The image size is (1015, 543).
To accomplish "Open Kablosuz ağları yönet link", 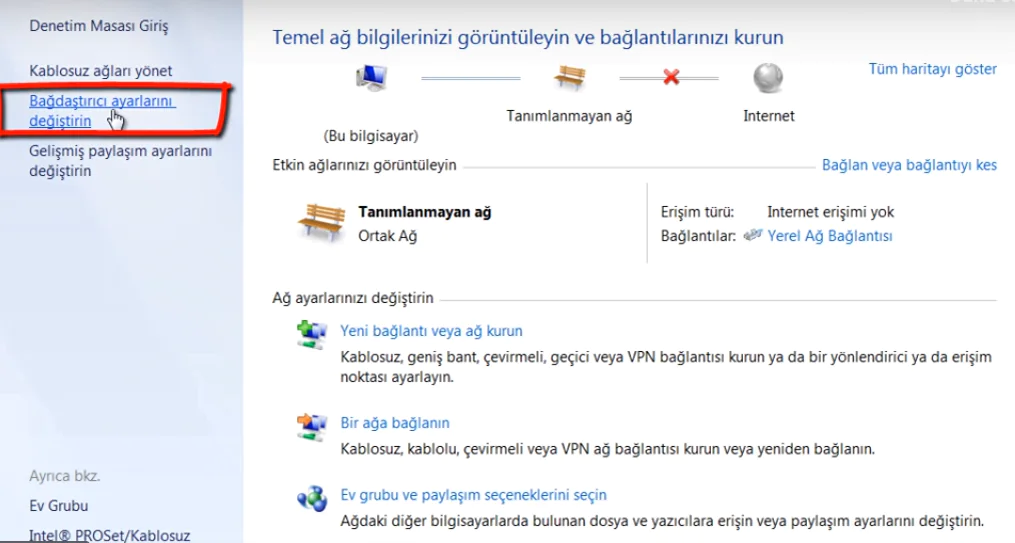I will click(x=100, y=71).
